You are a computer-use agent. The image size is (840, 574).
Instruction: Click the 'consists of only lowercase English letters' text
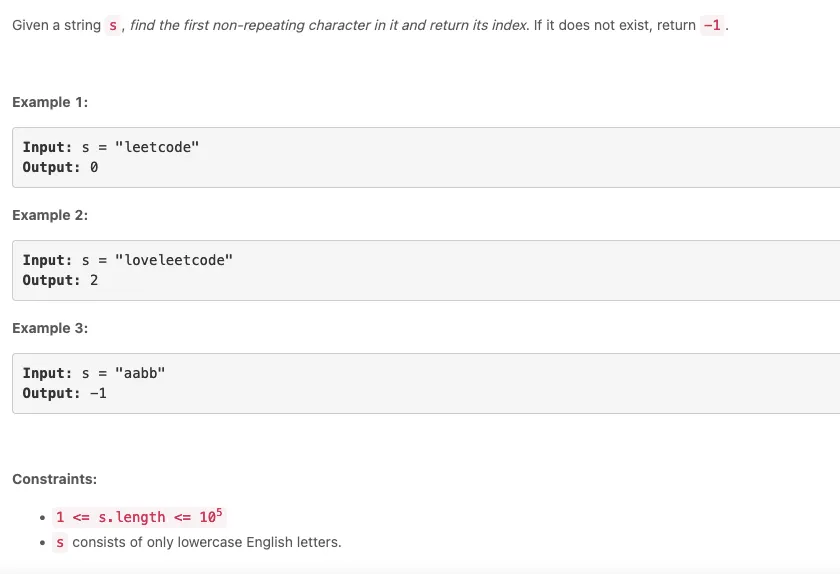pyautogui.click(x=207, y=542)
